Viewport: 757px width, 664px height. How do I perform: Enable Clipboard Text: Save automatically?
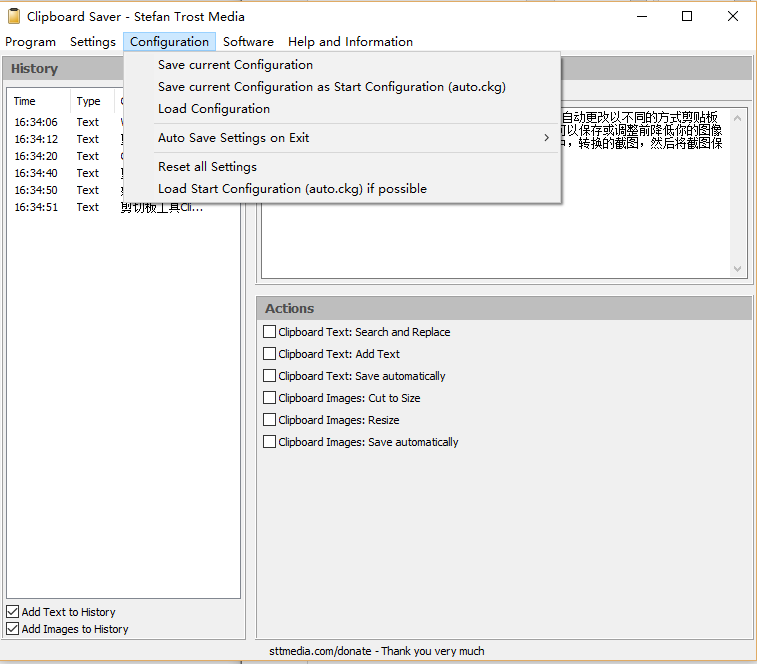click(270, 376)
